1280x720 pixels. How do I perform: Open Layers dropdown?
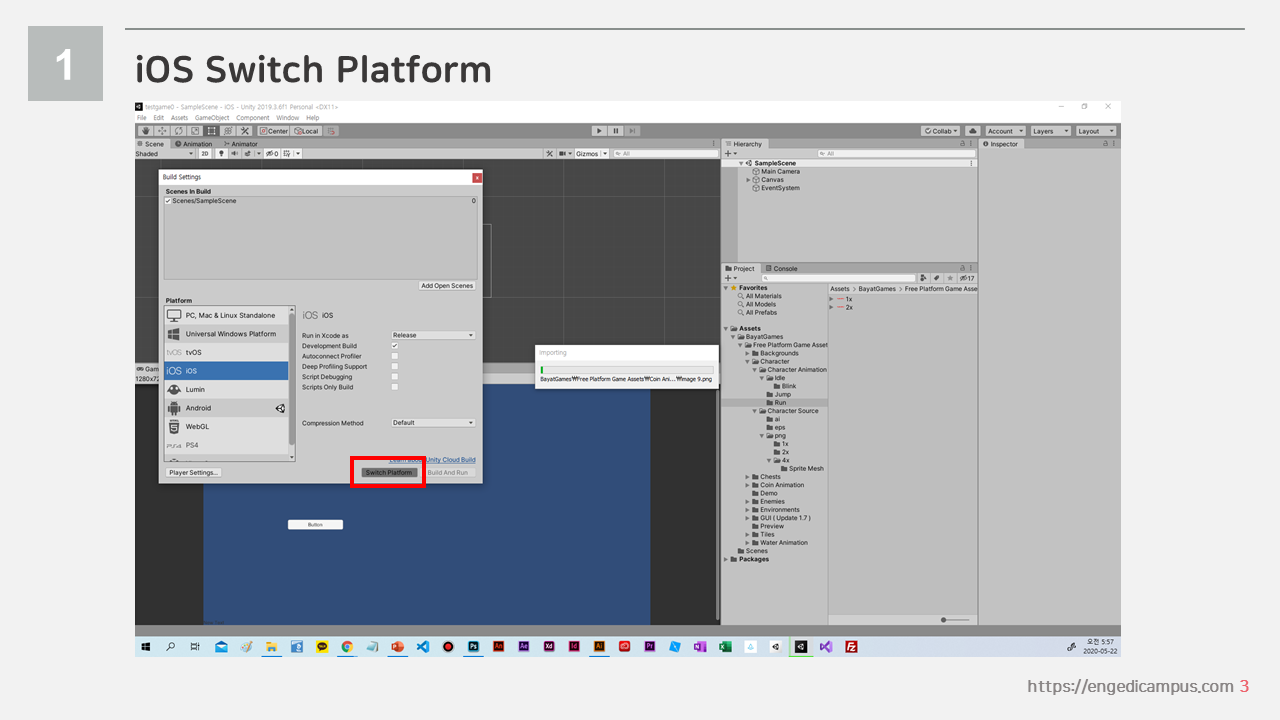click(1049, 131)
